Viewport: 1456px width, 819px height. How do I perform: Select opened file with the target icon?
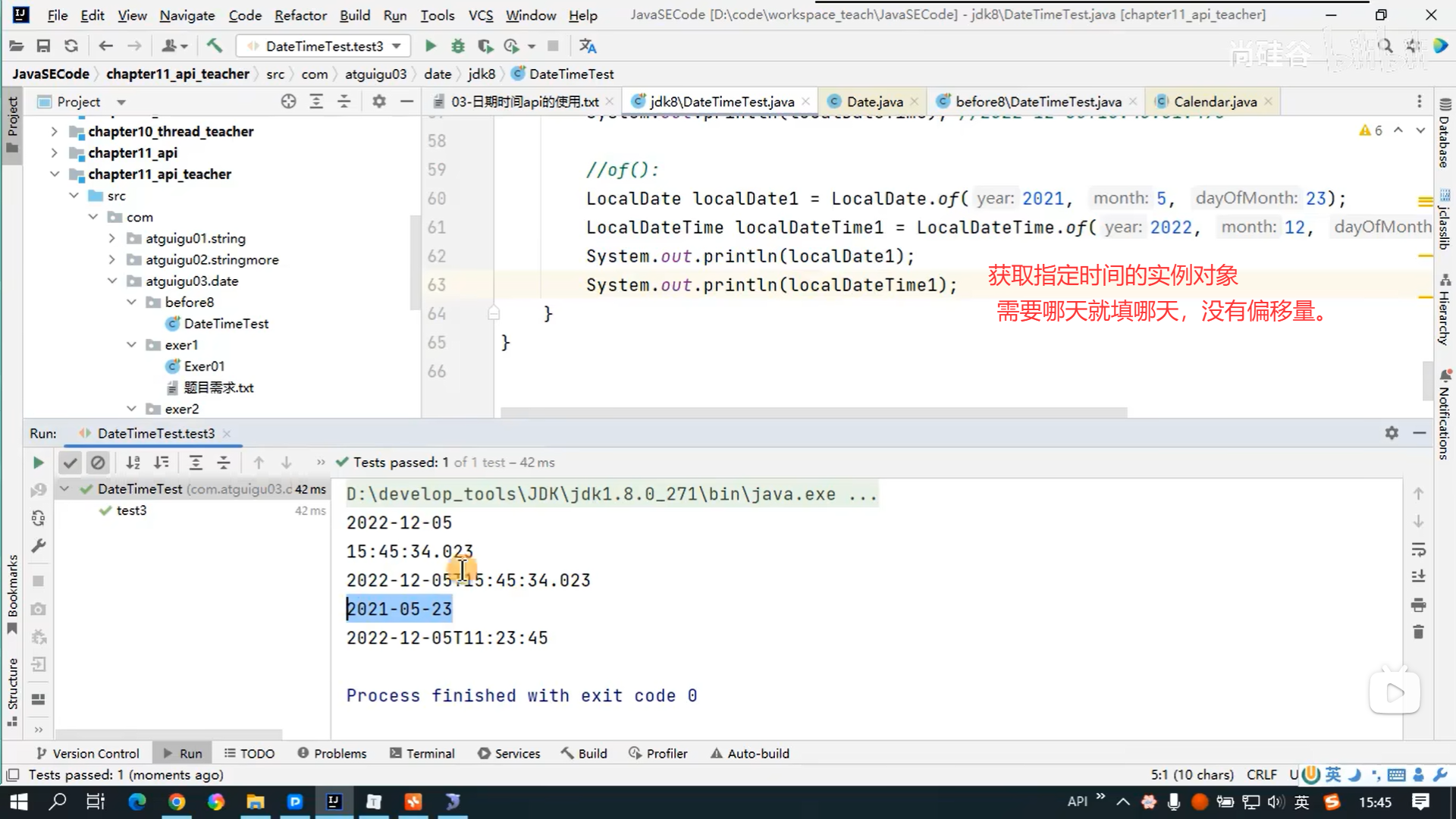click(288, 102)
